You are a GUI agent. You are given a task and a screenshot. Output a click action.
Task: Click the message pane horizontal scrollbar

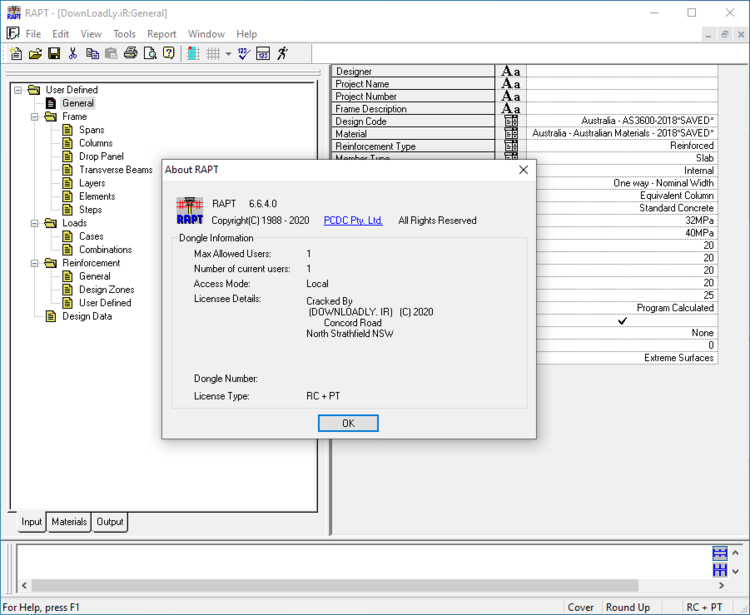tap(335, 585)
